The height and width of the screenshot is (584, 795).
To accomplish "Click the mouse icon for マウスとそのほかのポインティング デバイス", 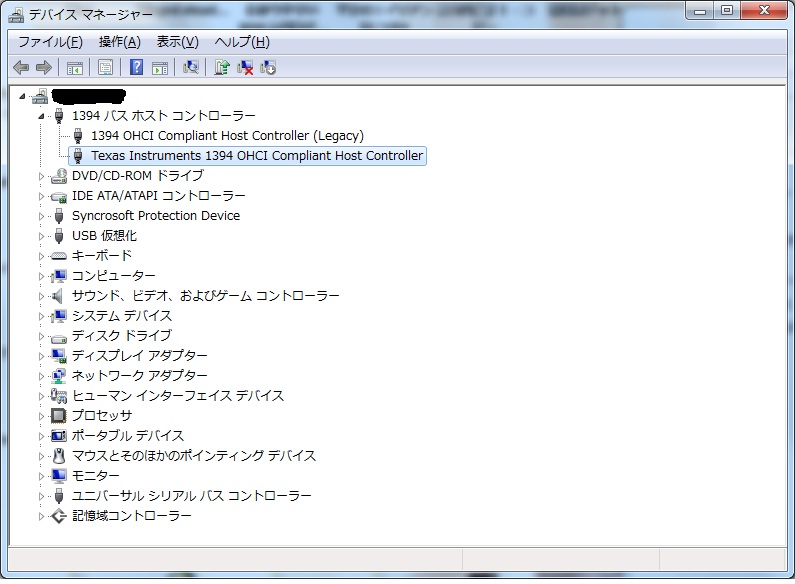I will (59, 456).
